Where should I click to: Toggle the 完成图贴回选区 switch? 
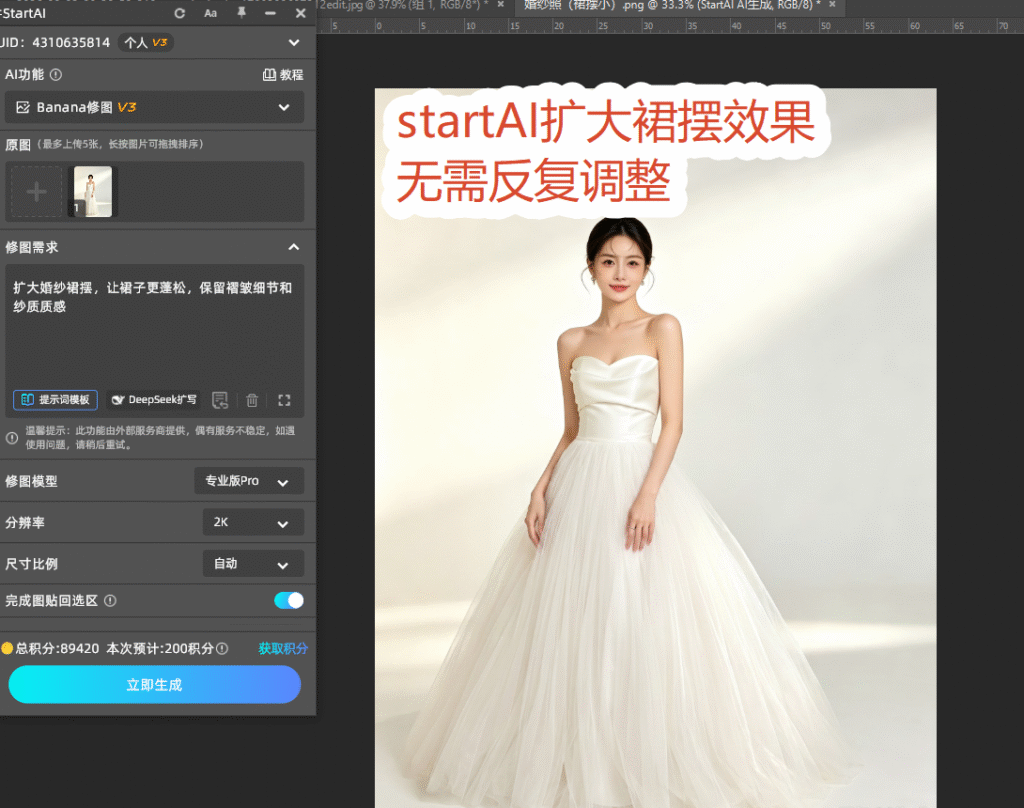point(289,600)
